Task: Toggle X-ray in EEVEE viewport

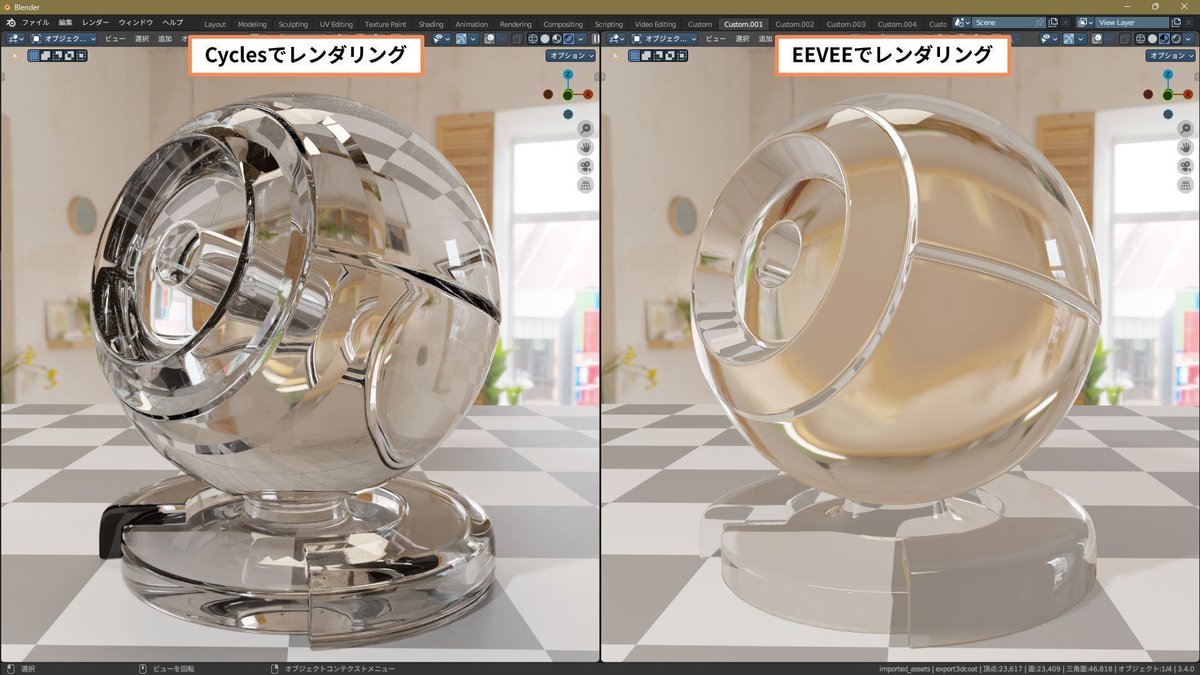Action: 1125,39
